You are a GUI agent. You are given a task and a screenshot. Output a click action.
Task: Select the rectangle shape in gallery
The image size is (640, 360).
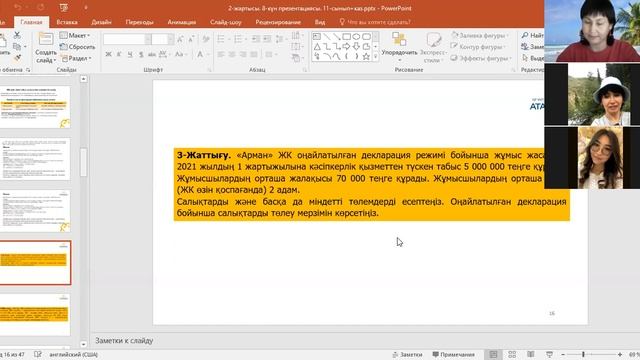click(x=346, y=37)
